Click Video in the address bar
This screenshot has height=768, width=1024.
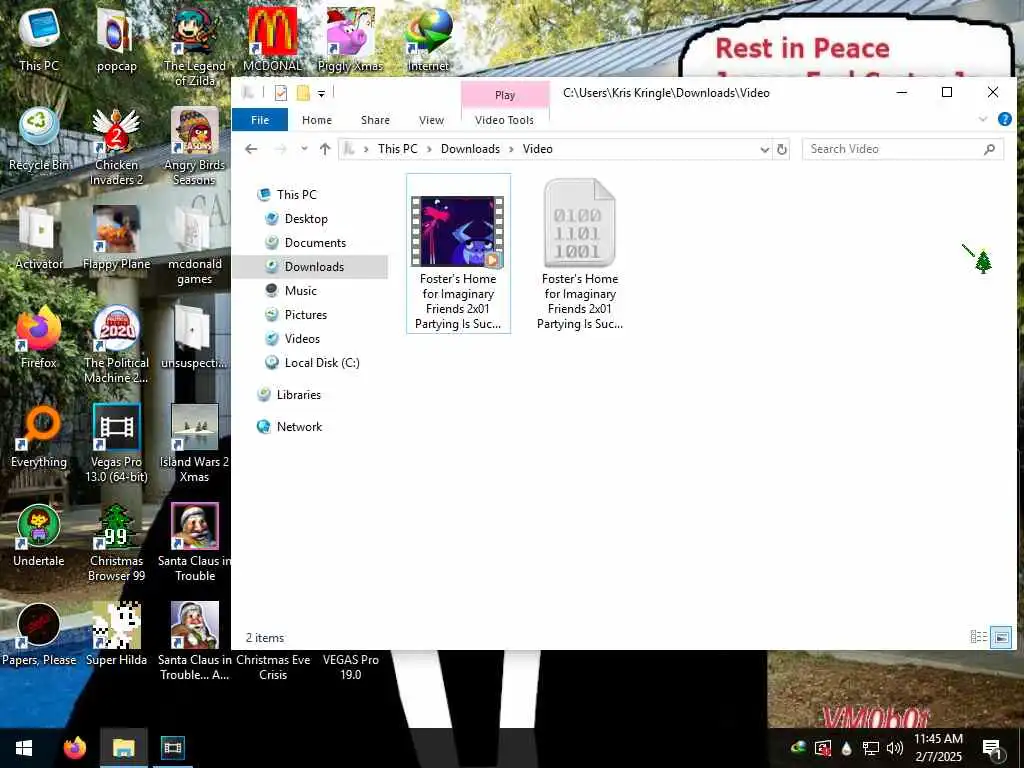tap(537, 149)
